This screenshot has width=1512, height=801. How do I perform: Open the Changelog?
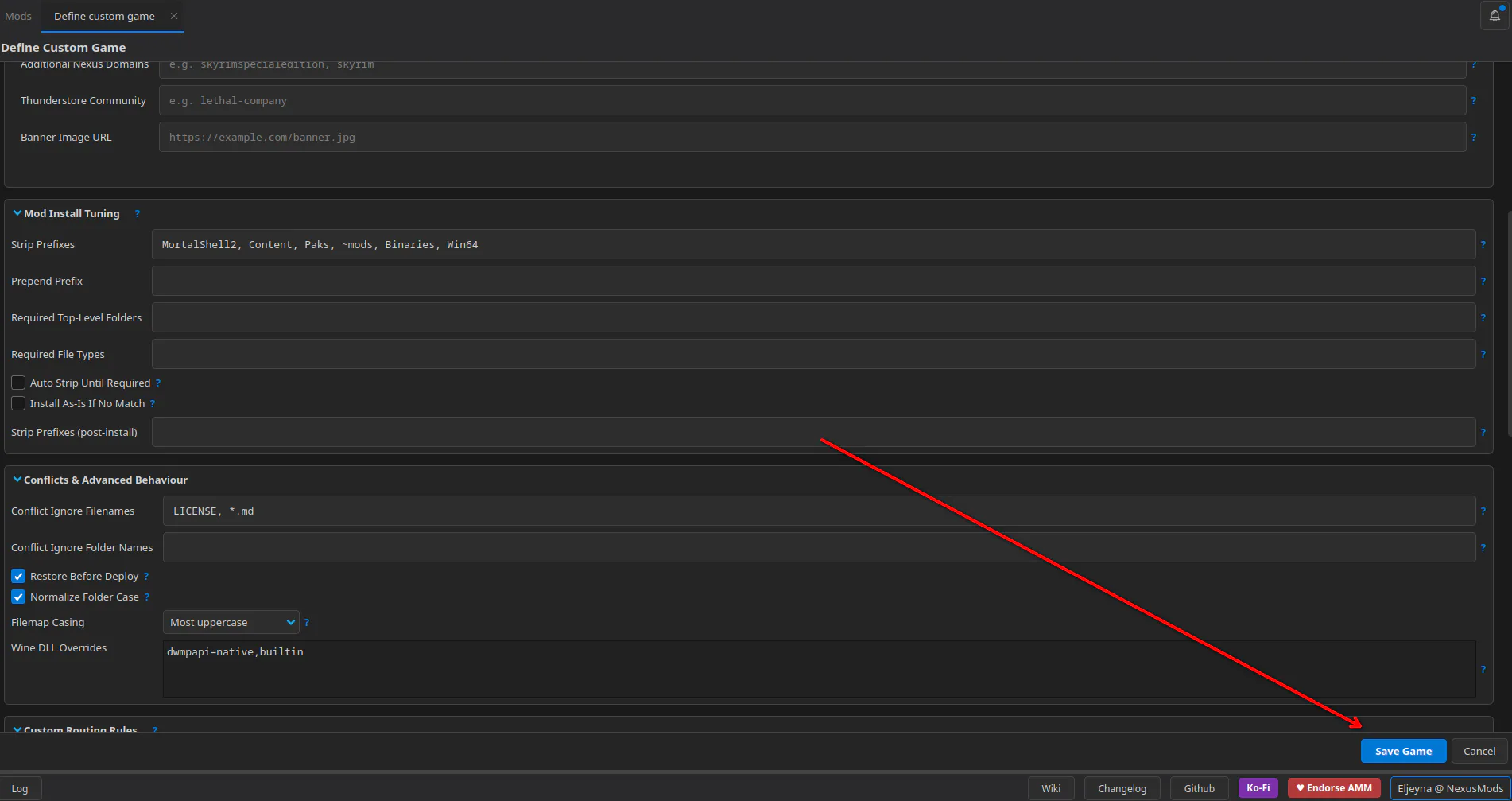coord(1122,788)
